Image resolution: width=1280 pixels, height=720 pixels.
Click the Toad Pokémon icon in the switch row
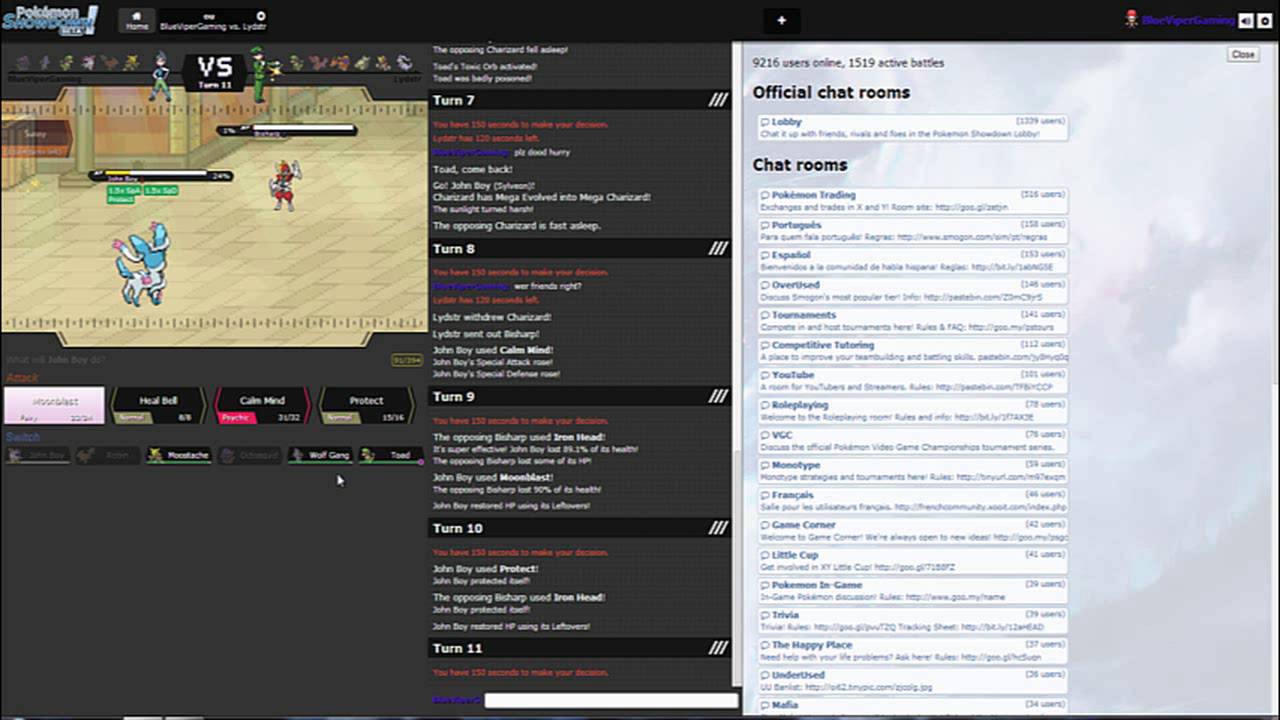click(368, 455)
